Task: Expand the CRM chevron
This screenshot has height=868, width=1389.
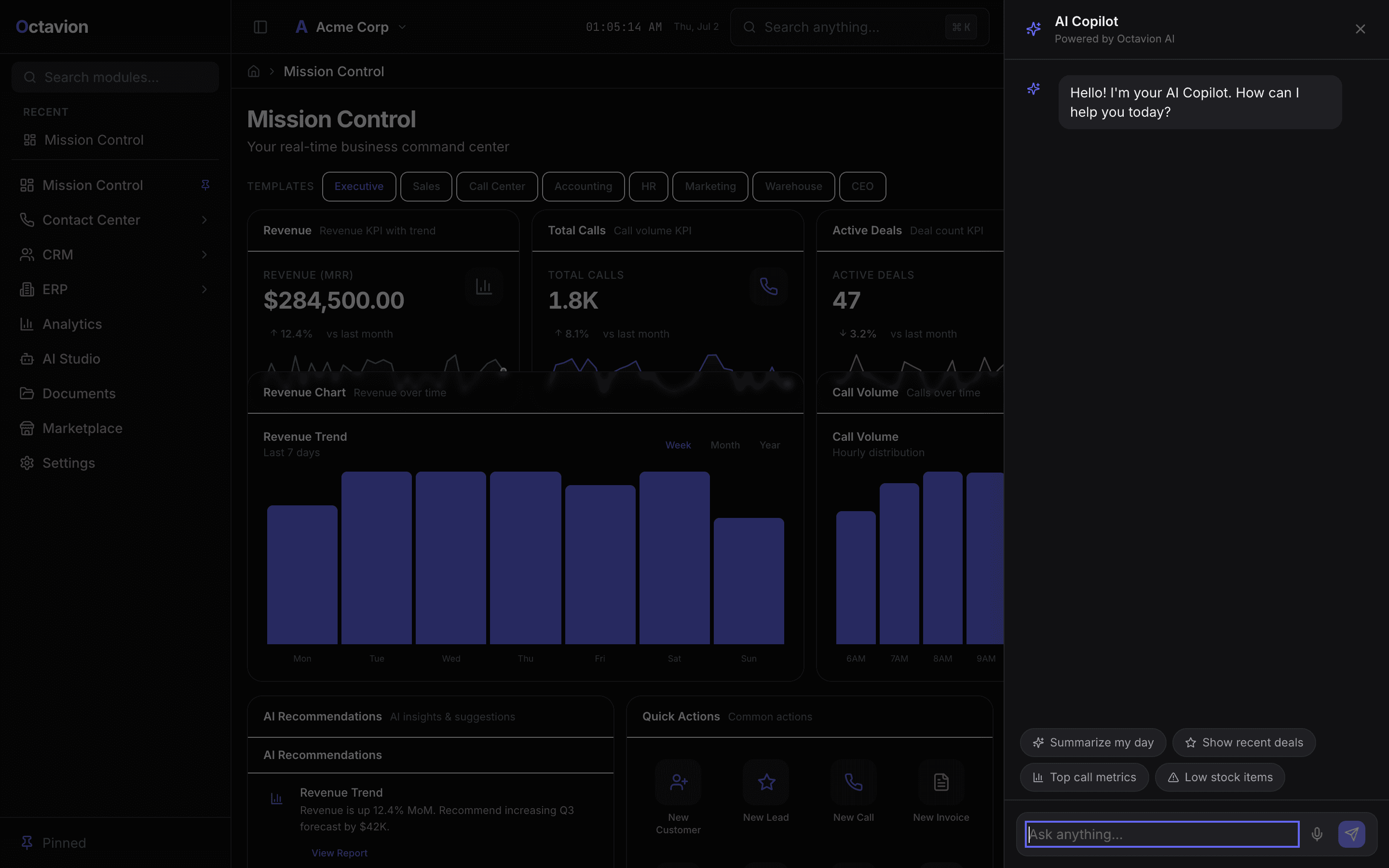Action: pos(204,254)
